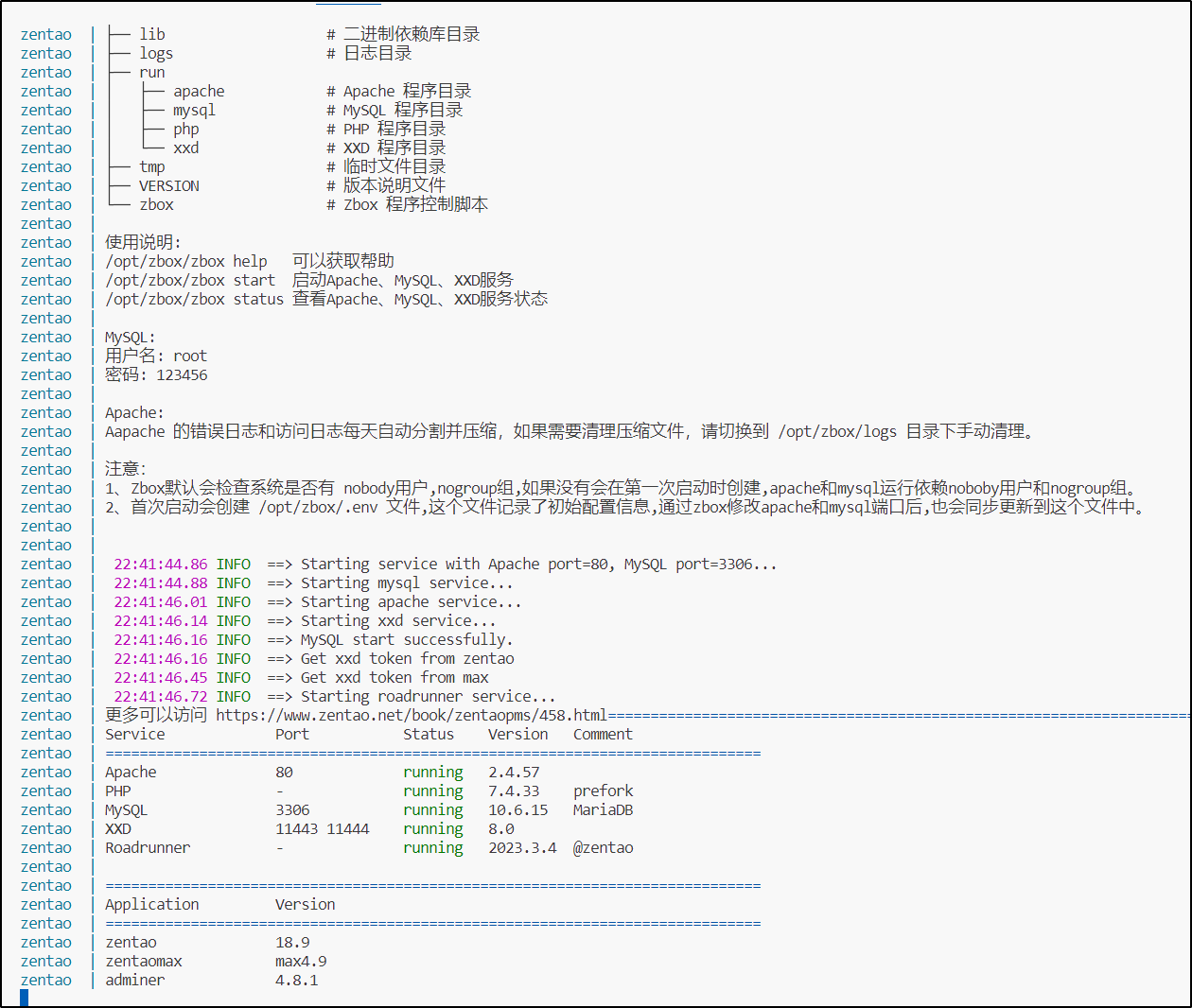This screenshot has height=1008, width=1192.
Task: Select the version value max4.9
Action: 301,961
